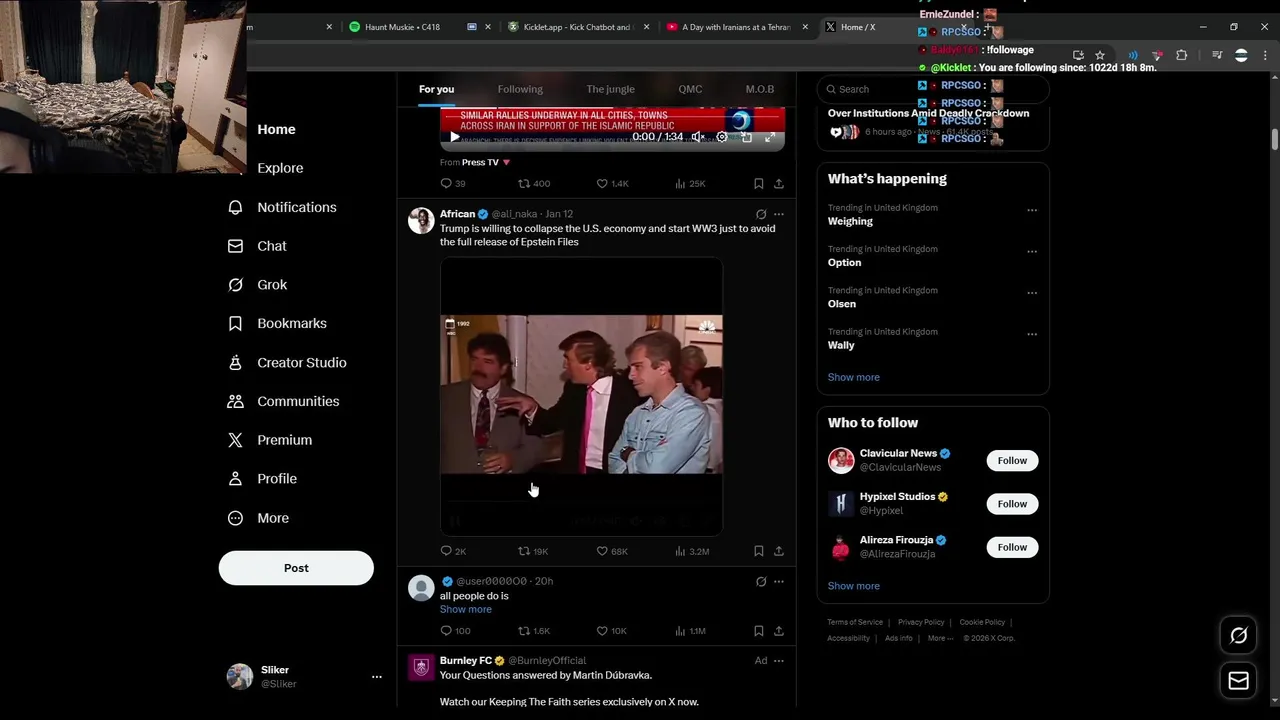
Task: Share the African post about Epstein Files
Action: pos(779,551)
